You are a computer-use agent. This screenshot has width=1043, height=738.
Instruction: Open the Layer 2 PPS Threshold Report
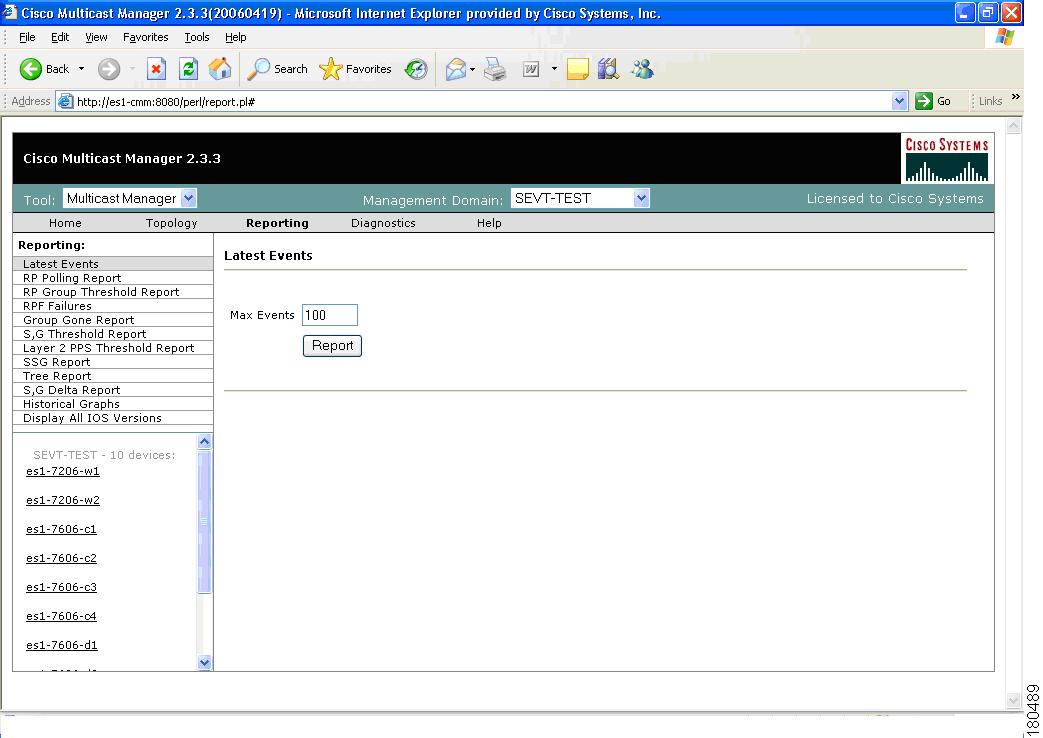click(x=113, y=348)
